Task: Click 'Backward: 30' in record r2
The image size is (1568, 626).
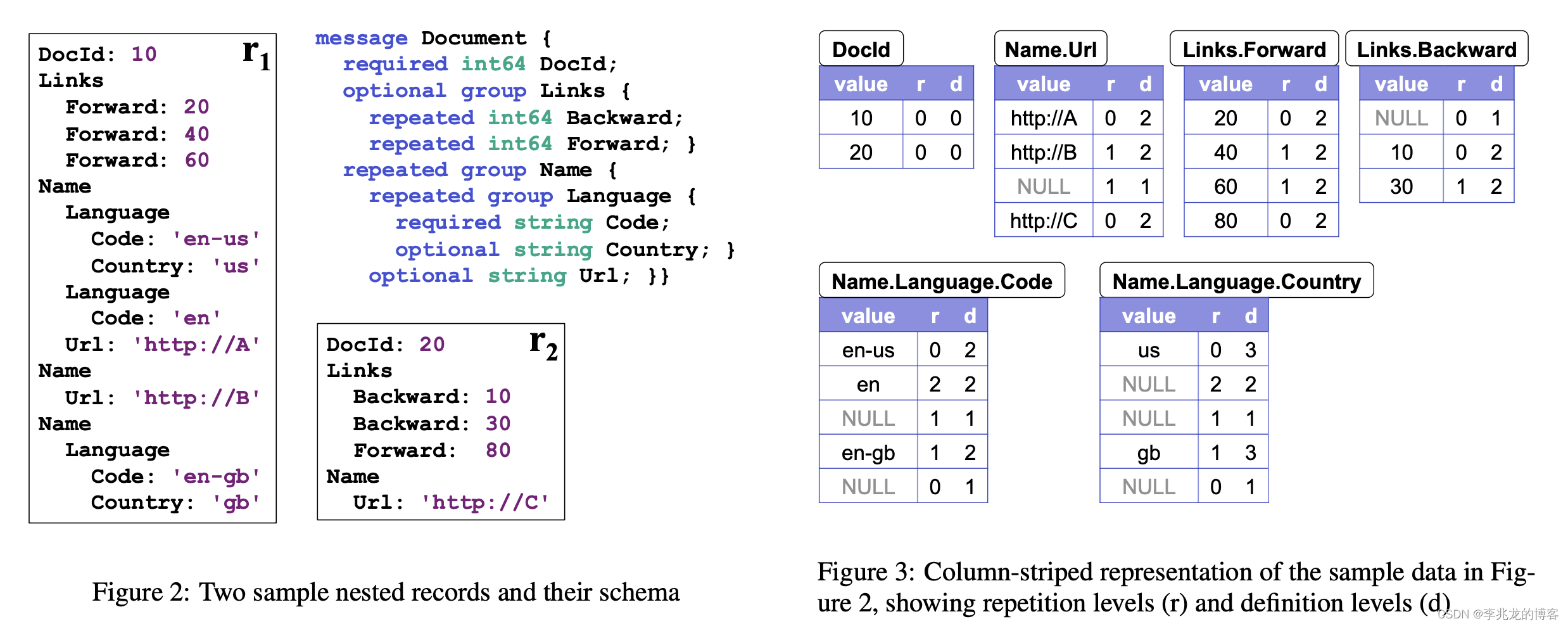Action: [432, 423]
